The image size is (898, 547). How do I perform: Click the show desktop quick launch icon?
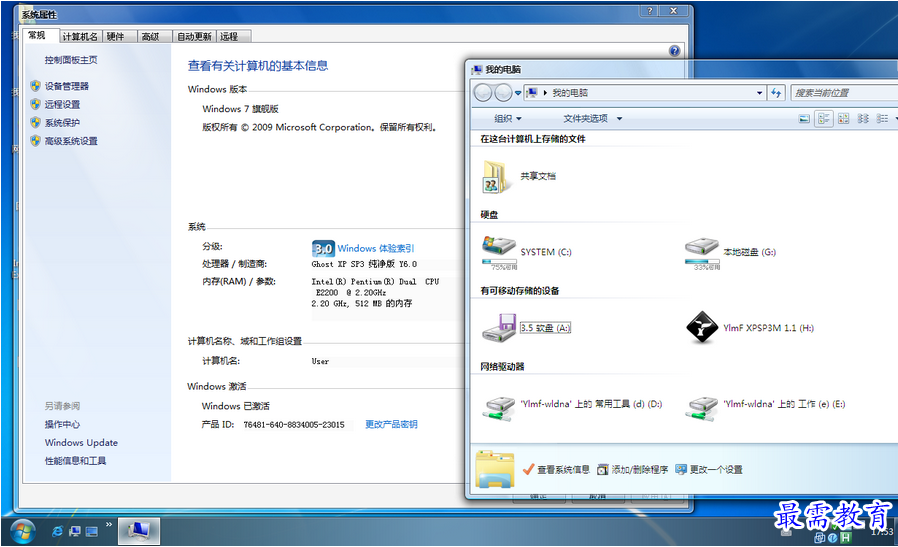(x=92, y=532)
